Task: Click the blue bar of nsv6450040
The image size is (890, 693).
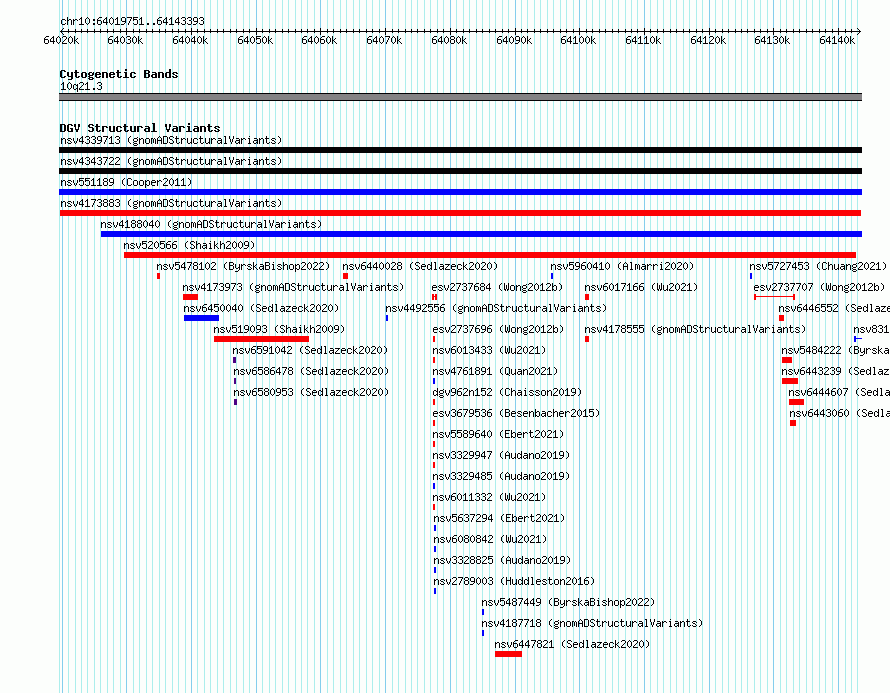Action: pyautogui.click(x=201, y=318)
